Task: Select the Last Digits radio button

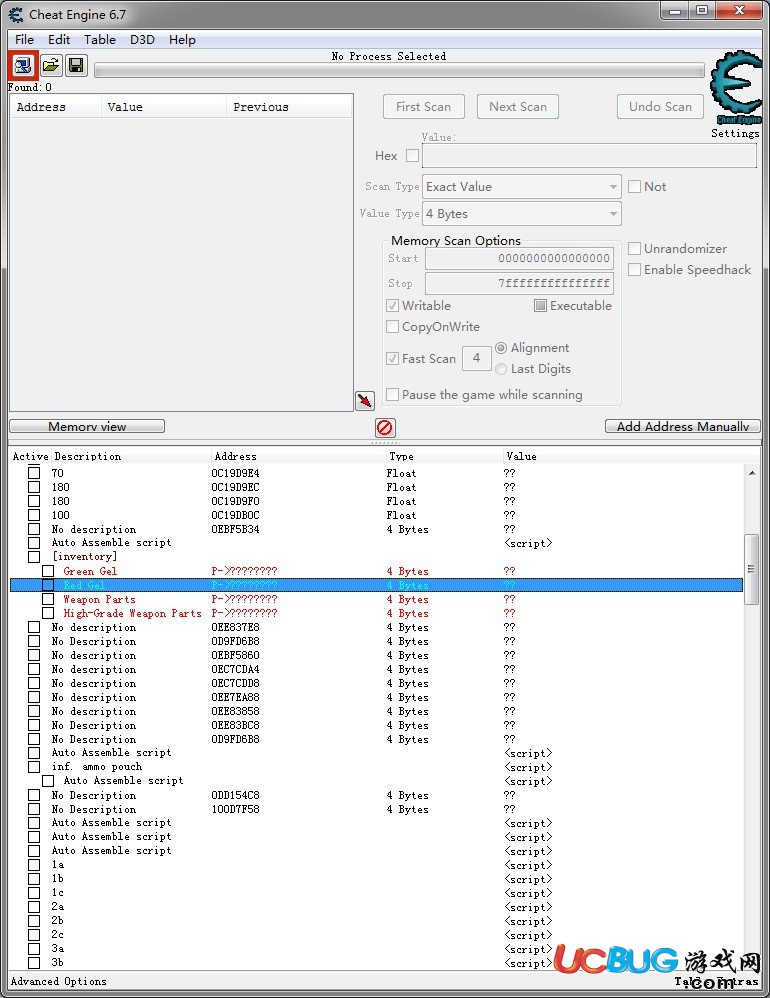Action: click(x=501, y=369)
